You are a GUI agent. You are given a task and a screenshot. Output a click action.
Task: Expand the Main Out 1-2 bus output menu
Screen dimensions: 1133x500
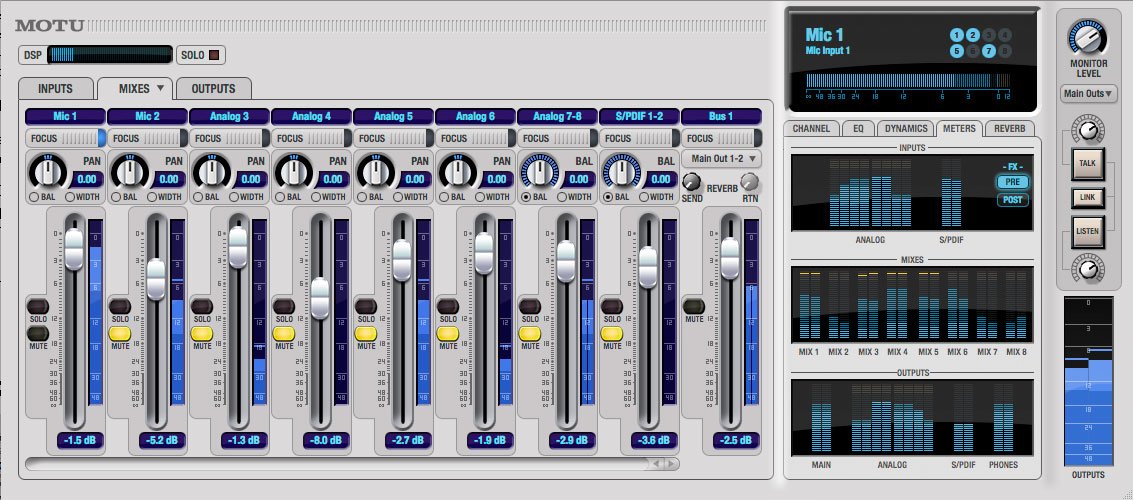coord(721,158)
